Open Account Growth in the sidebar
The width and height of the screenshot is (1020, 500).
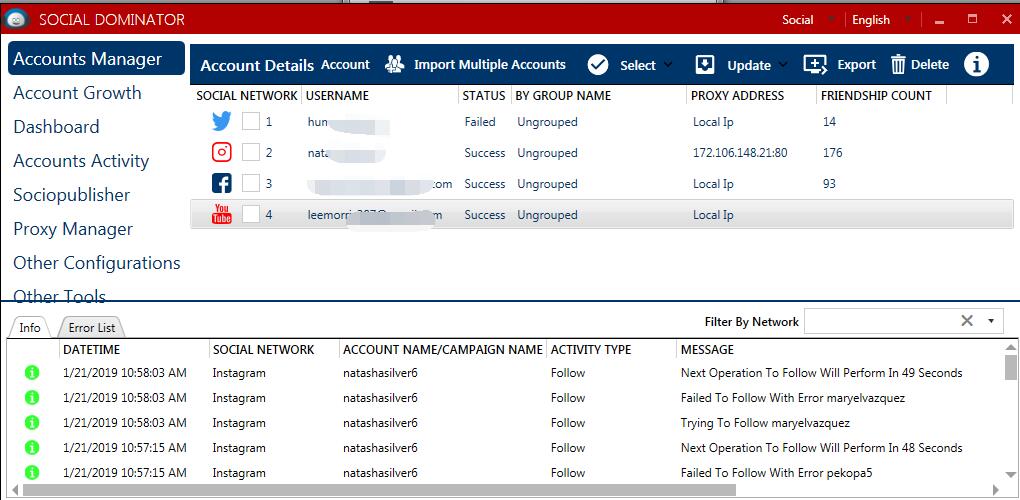click(x=77, y=93)
